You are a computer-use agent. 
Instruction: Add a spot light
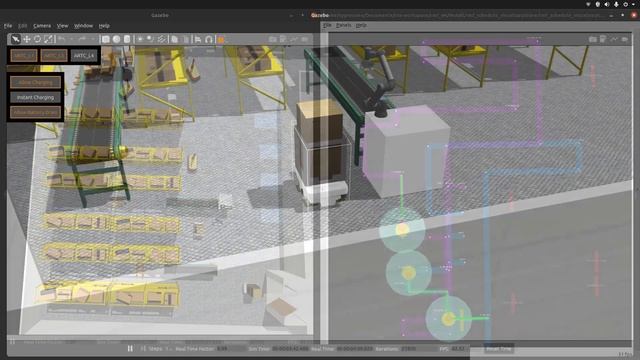pos(151,39)
